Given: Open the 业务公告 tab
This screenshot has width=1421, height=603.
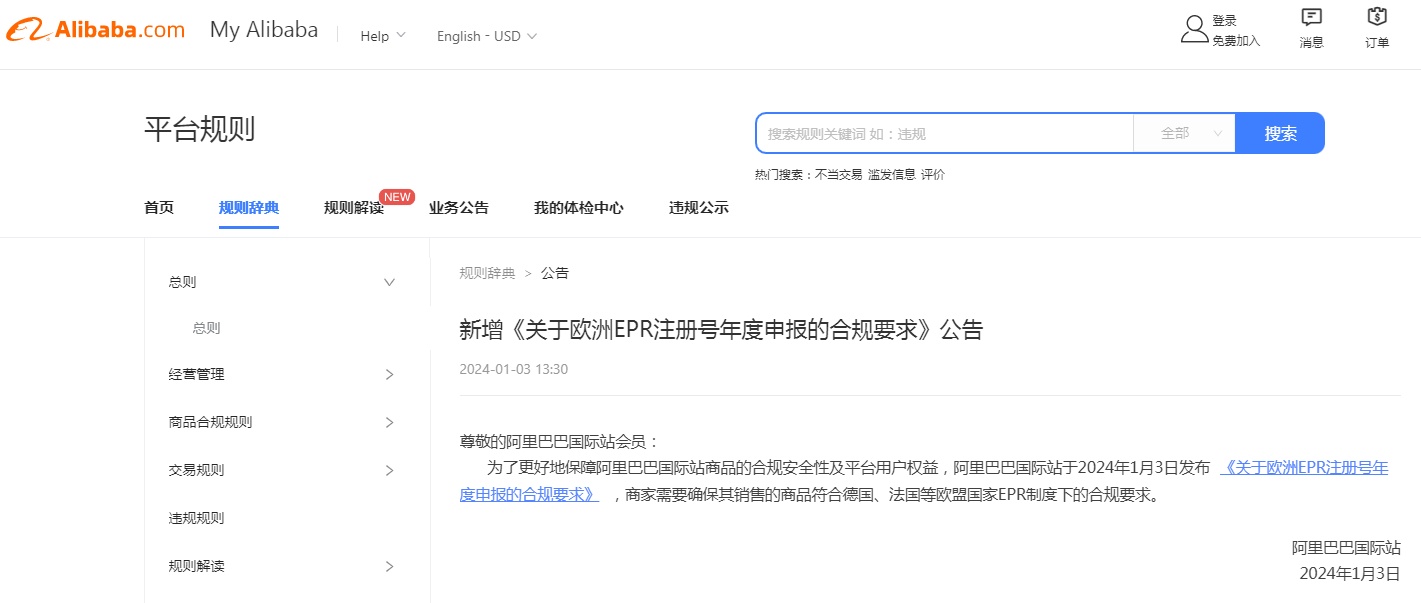Looking at the screenshot, I should pos(459,208).
